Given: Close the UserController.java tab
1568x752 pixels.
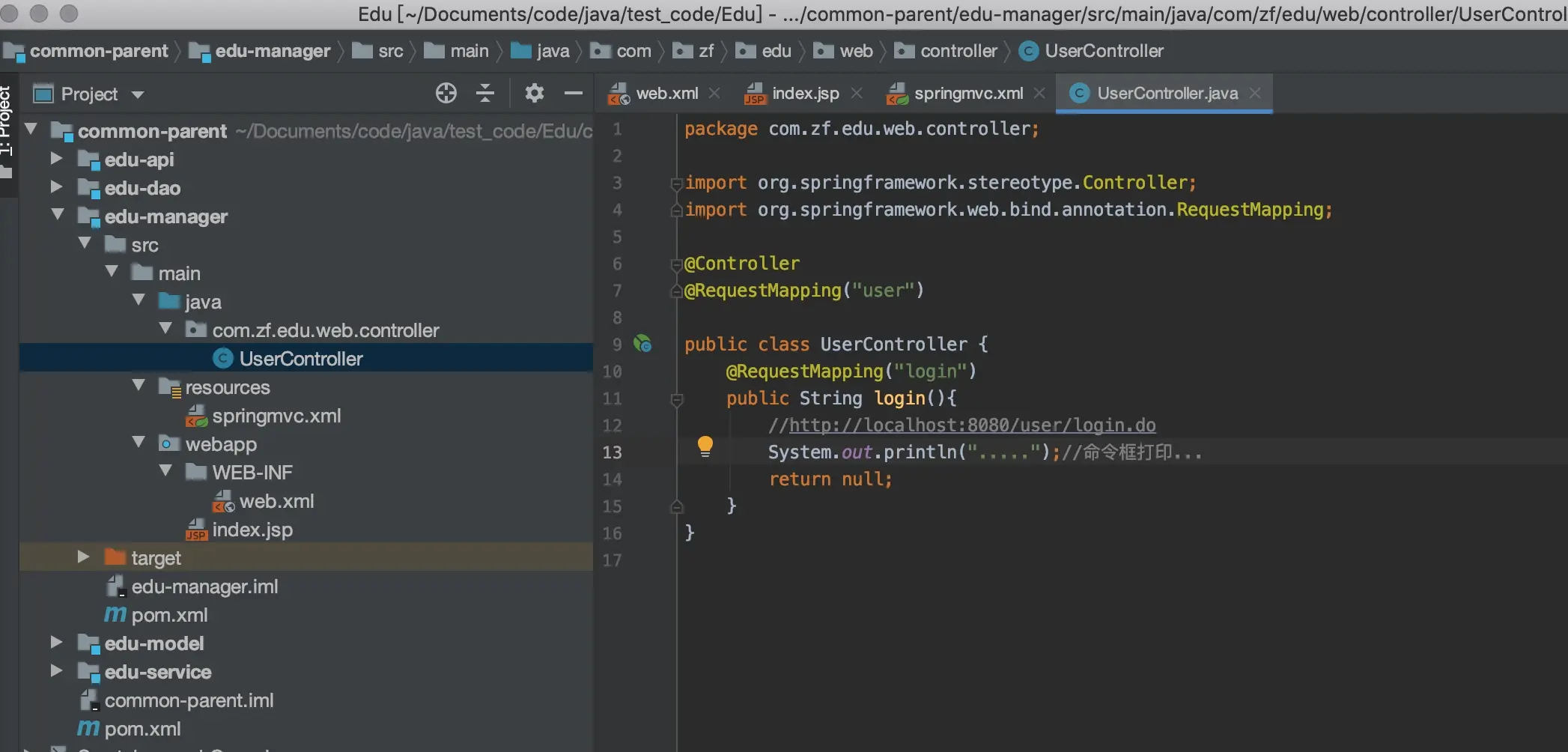Looking at the screenshot, I should point(1256,94).
